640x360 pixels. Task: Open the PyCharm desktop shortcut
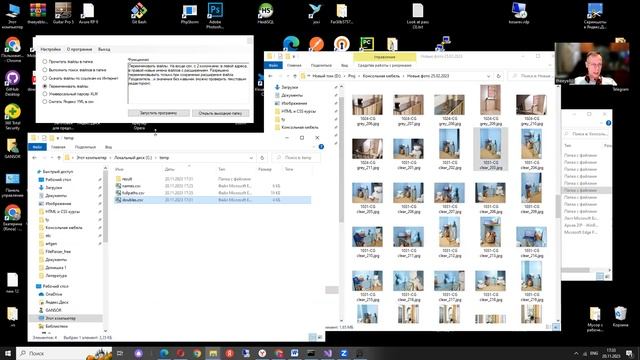pos(367,44)
